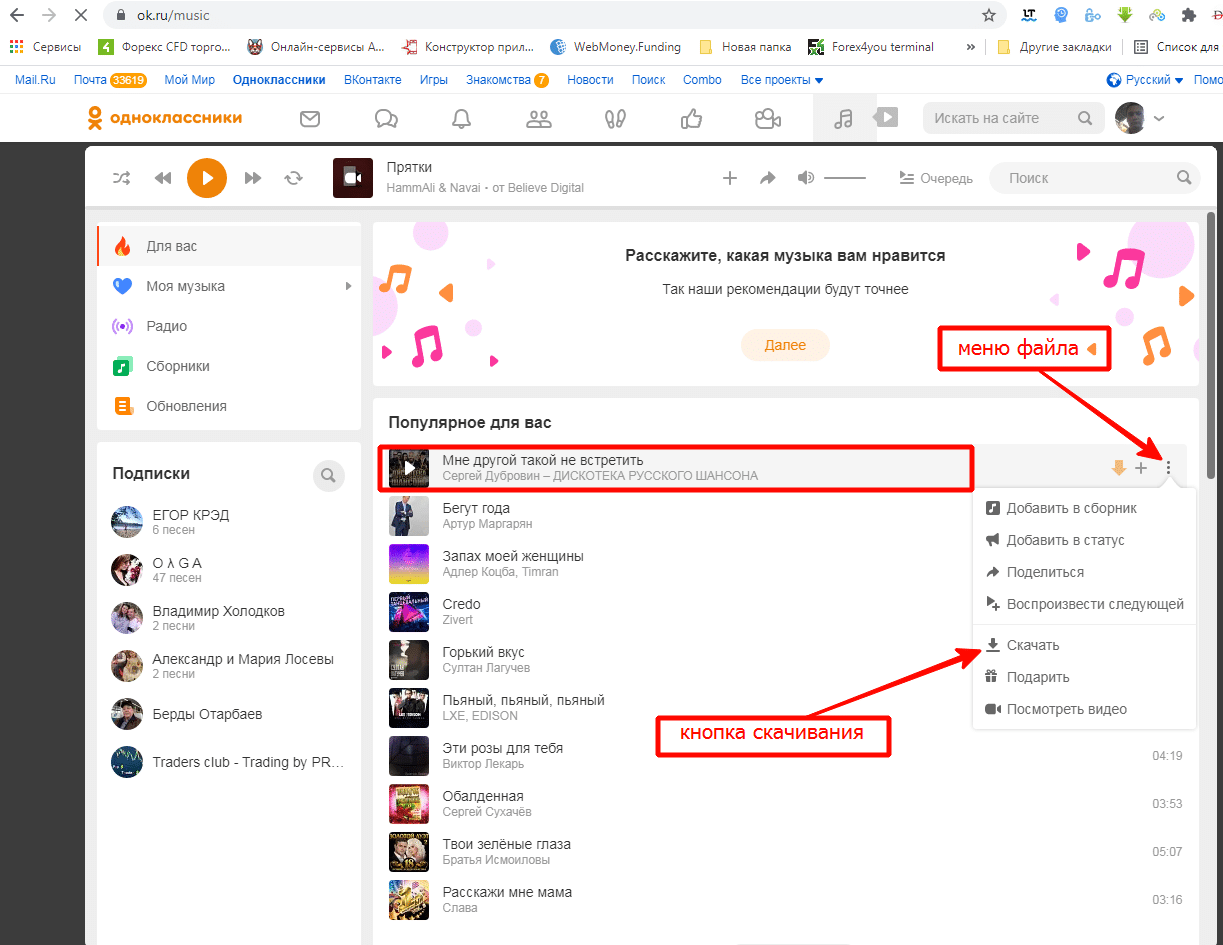The height and width of the screenshot is (945, 1223).
Task: Open three-dot menu for the highlighted song
Action: 1168,468
